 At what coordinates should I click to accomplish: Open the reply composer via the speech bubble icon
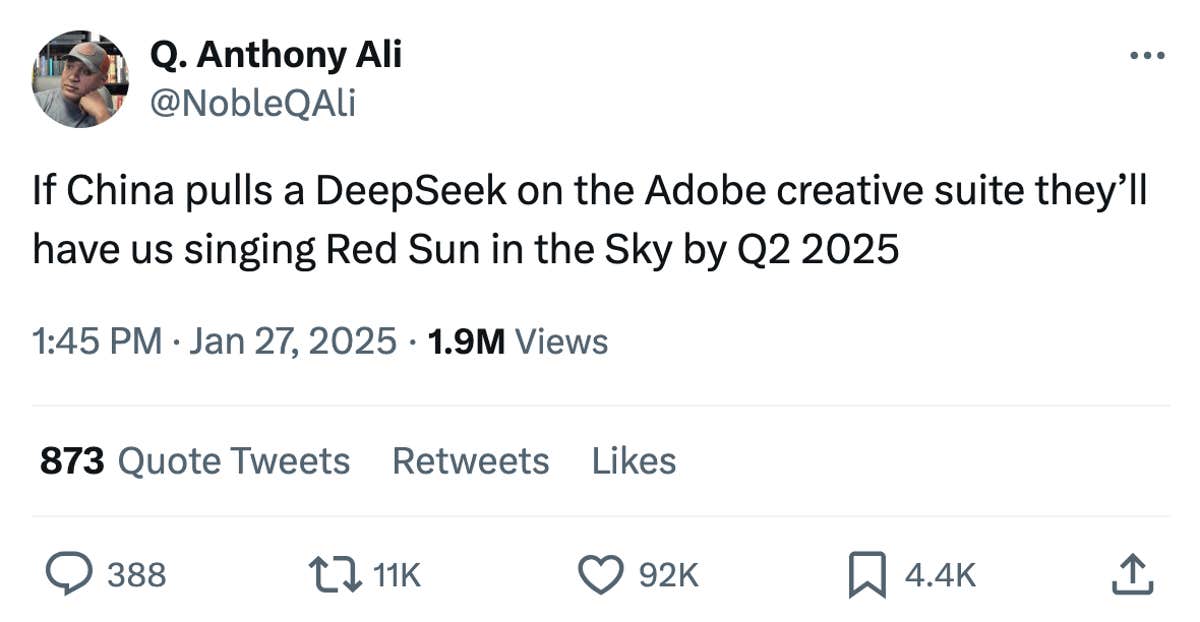click(x=66, y=573)
